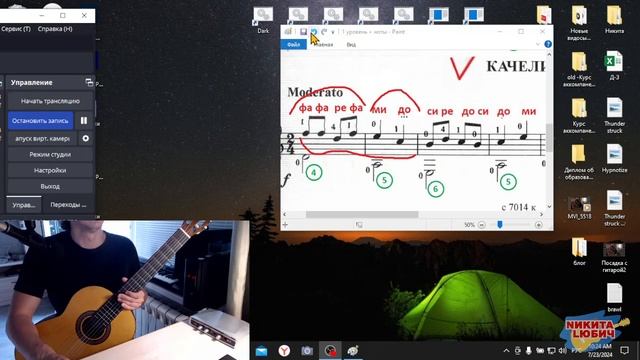
Task: Open the notification center icon
Action: (624, 351)
